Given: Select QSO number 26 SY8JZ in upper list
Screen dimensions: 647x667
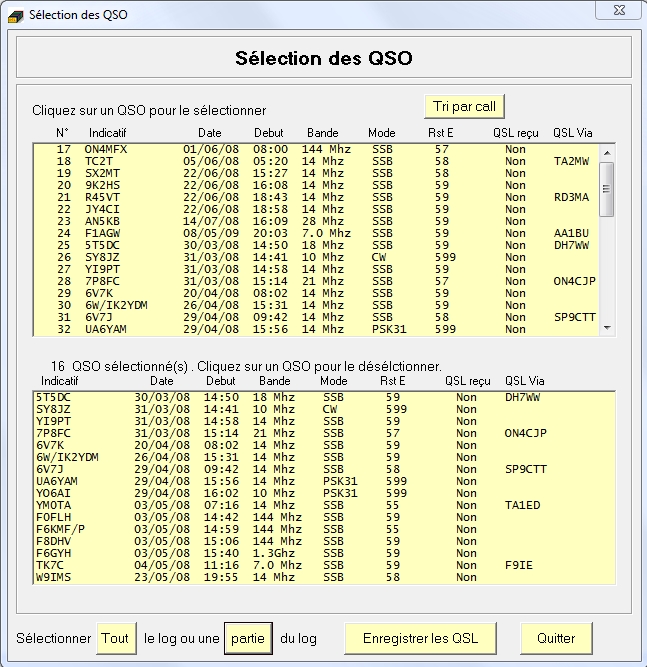Looking at the screenshot, I should 316,257.
